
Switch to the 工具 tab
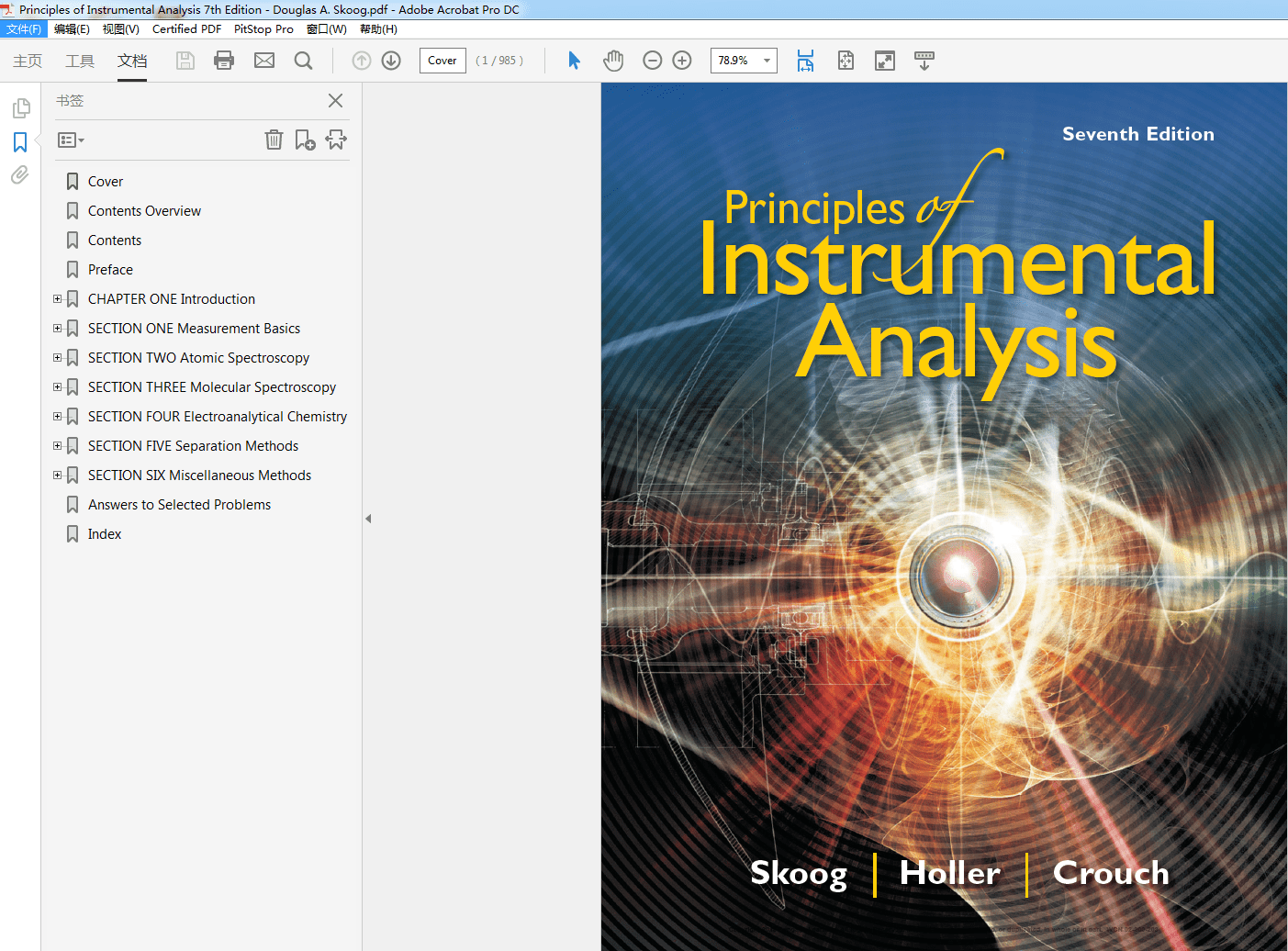[x=80, y=61]
